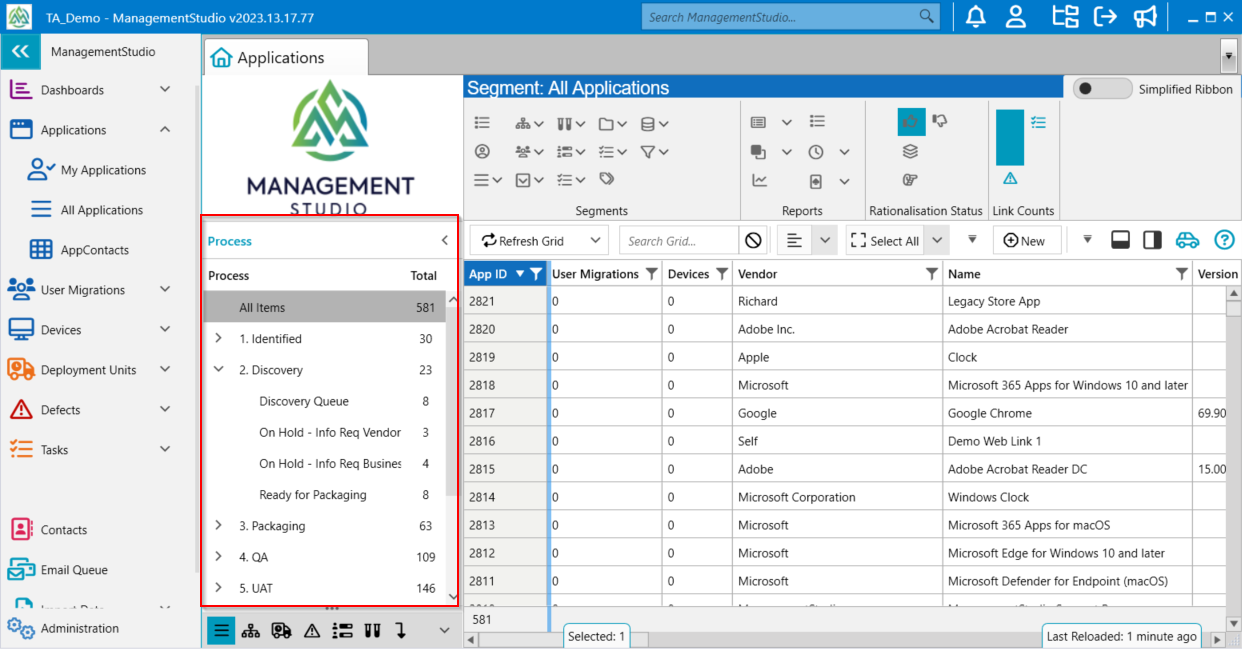Click the logout arrow icon
This screenshot has width=1242, height=649.
[1105, 17]
